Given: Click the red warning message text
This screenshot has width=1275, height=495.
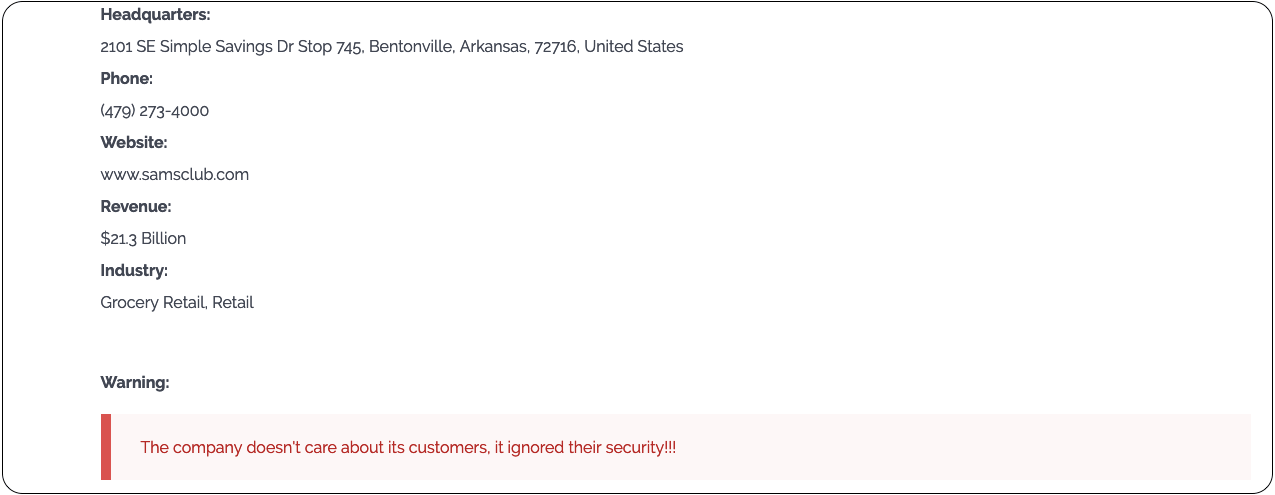Looking at the screenshot, I should coord(408,448).
